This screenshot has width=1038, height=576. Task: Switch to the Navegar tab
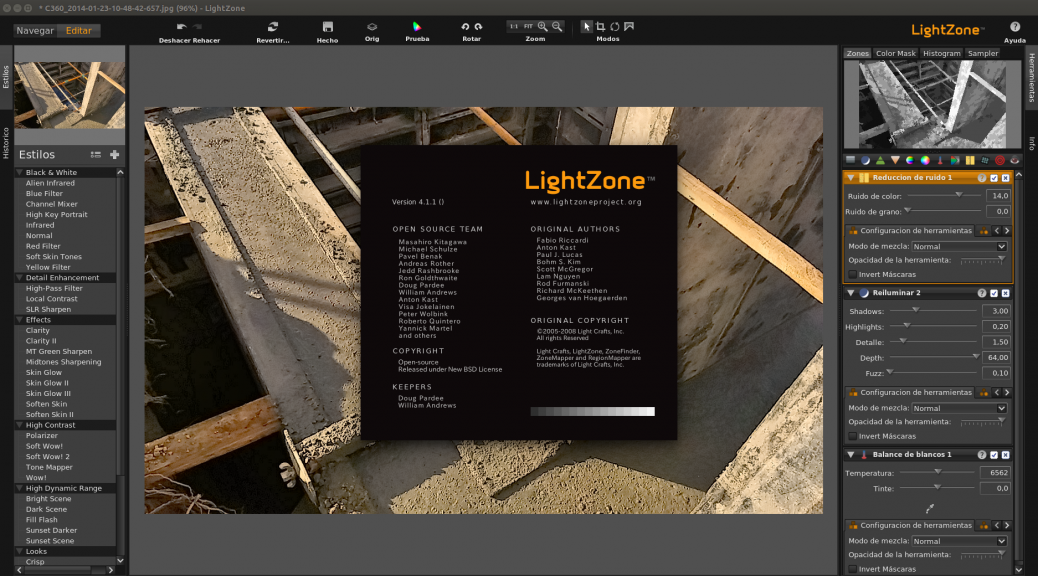pyautogui.click(x=36, y=30)
